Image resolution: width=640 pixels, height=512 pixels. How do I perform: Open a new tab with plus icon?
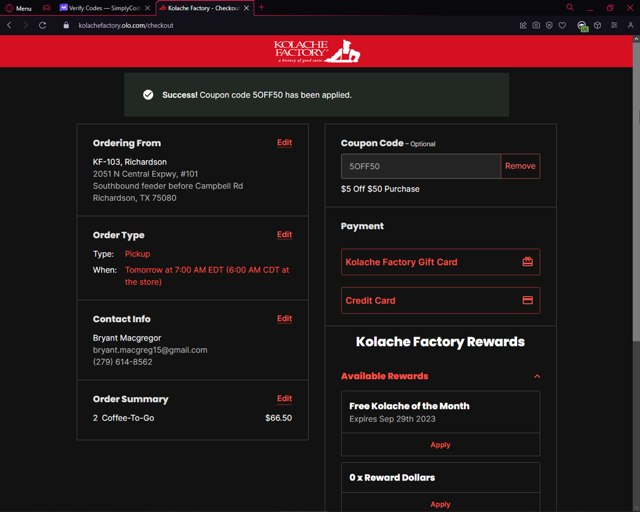point(262,7)
